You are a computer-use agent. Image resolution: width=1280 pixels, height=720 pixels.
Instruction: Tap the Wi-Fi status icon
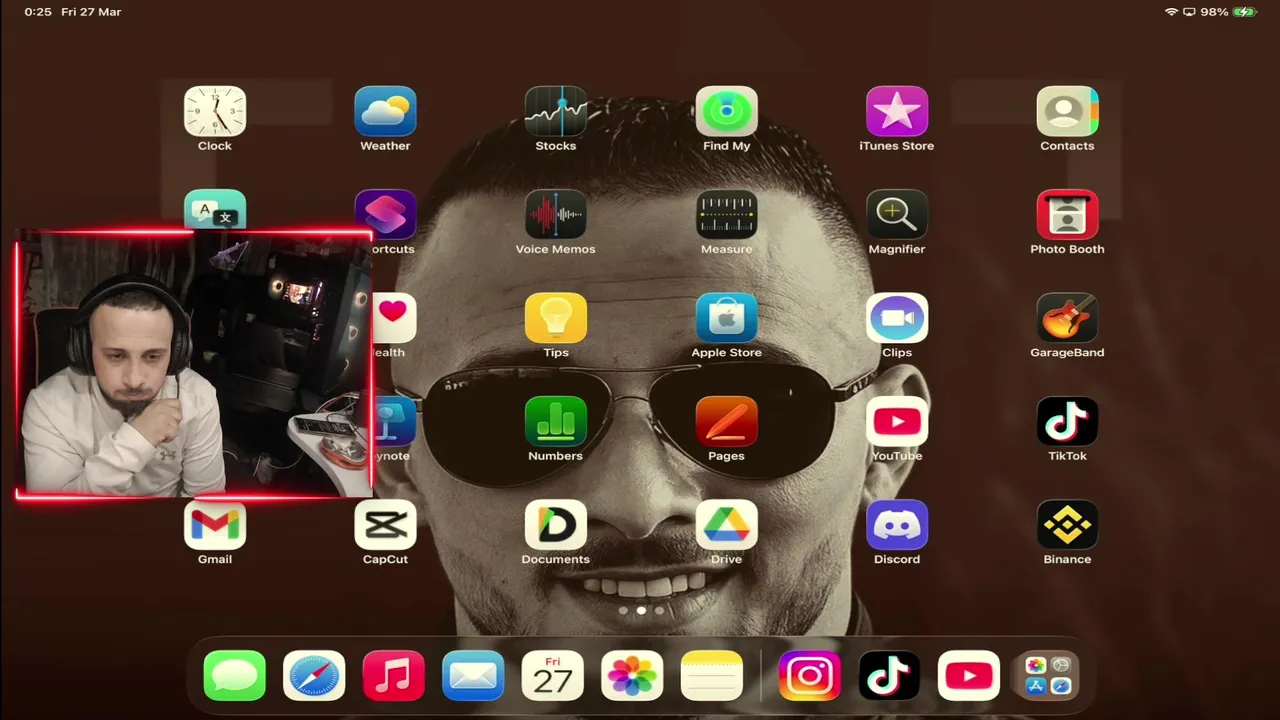pyautogui.click(x=1171, y=12)
